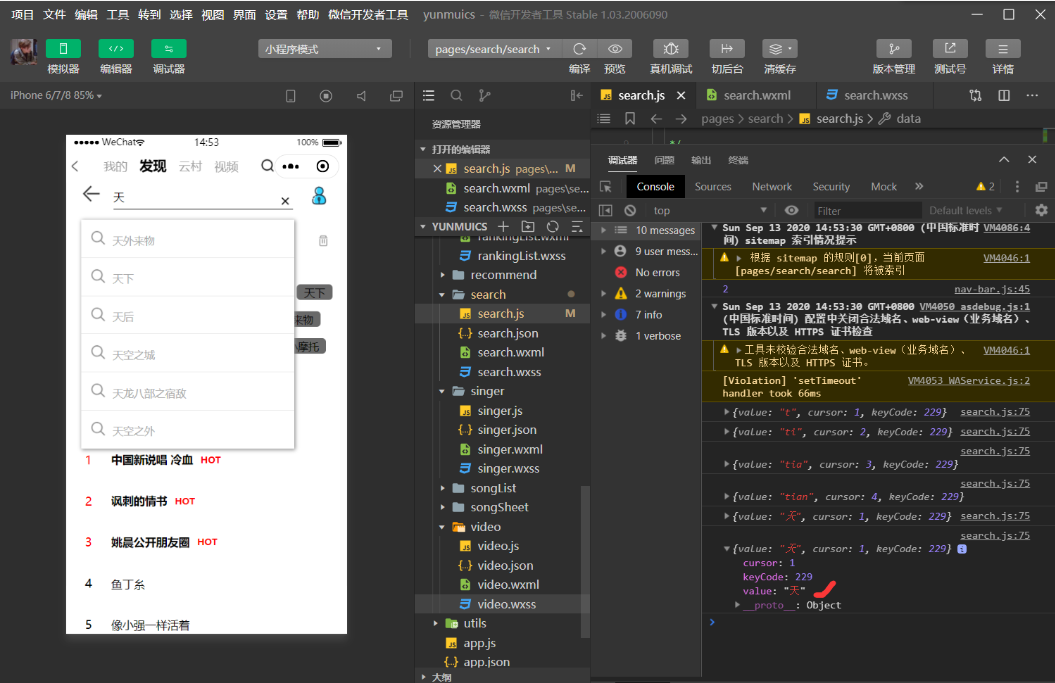Open the 项目 menu

(22, 14)
